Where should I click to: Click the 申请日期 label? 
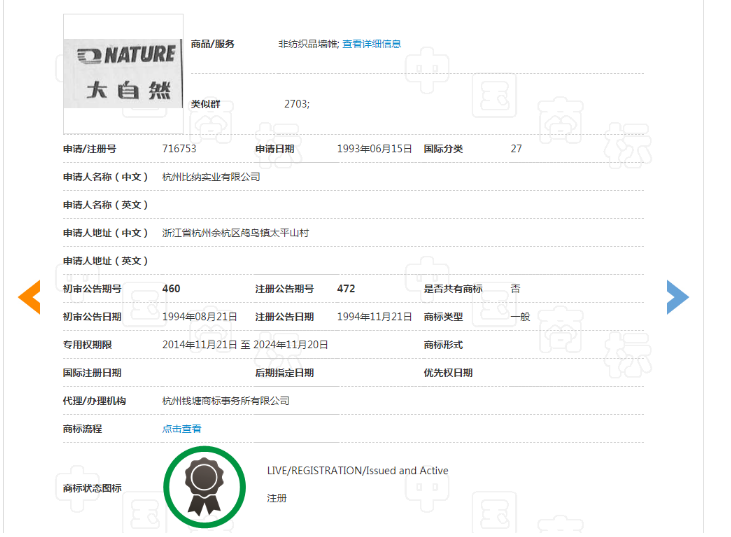[275, 149]
